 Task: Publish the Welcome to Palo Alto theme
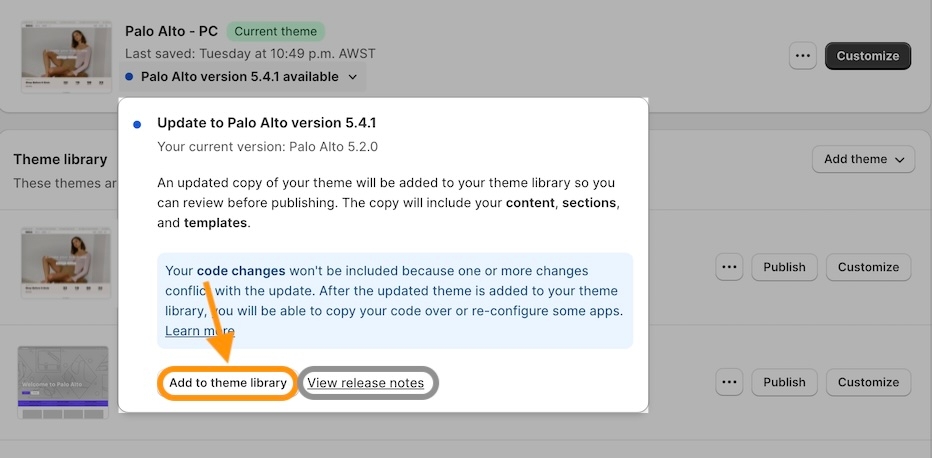[784, 382]
